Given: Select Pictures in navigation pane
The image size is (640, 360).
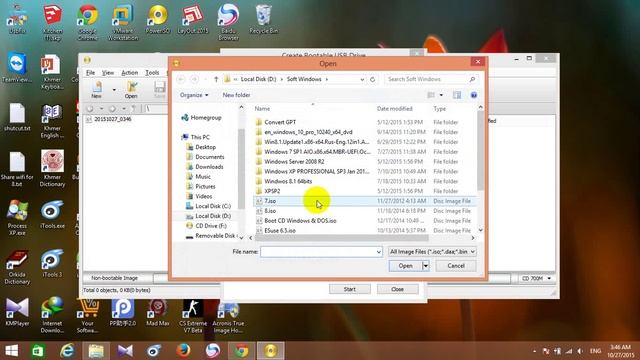Looking at the screenshot, I should tap(201, 186).
